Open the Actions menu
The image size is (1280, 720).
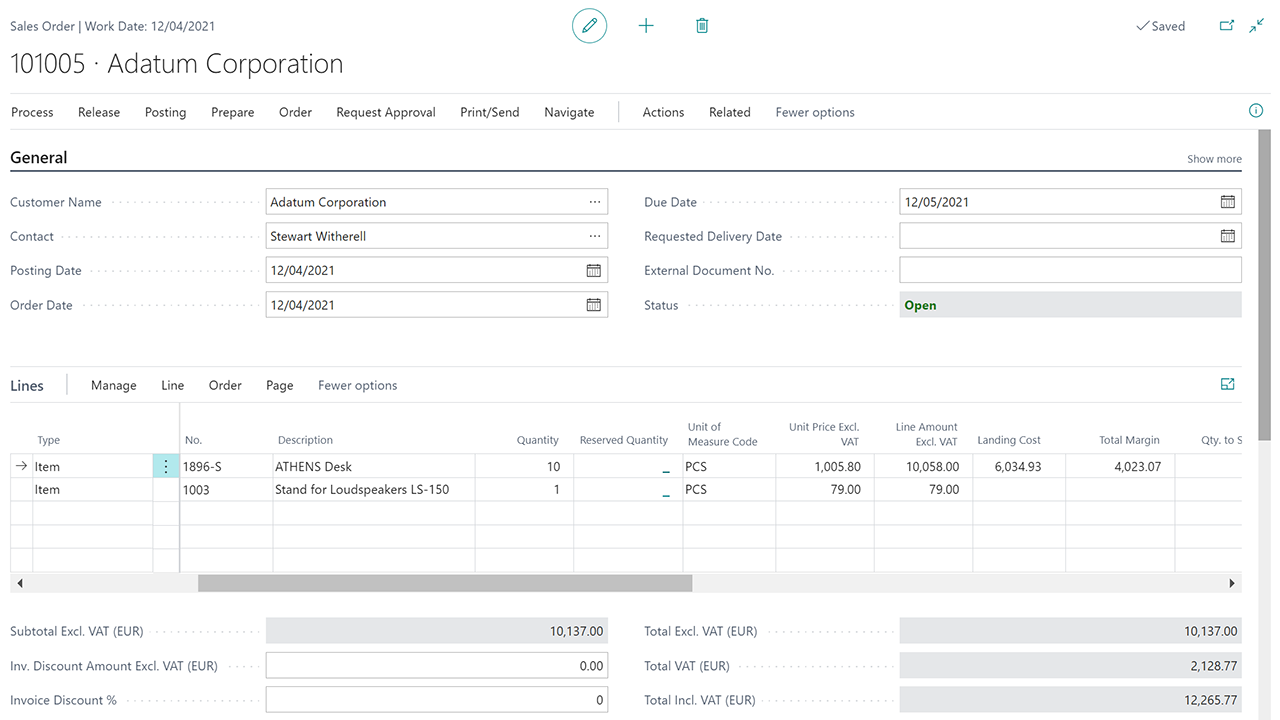coord(663,112)
